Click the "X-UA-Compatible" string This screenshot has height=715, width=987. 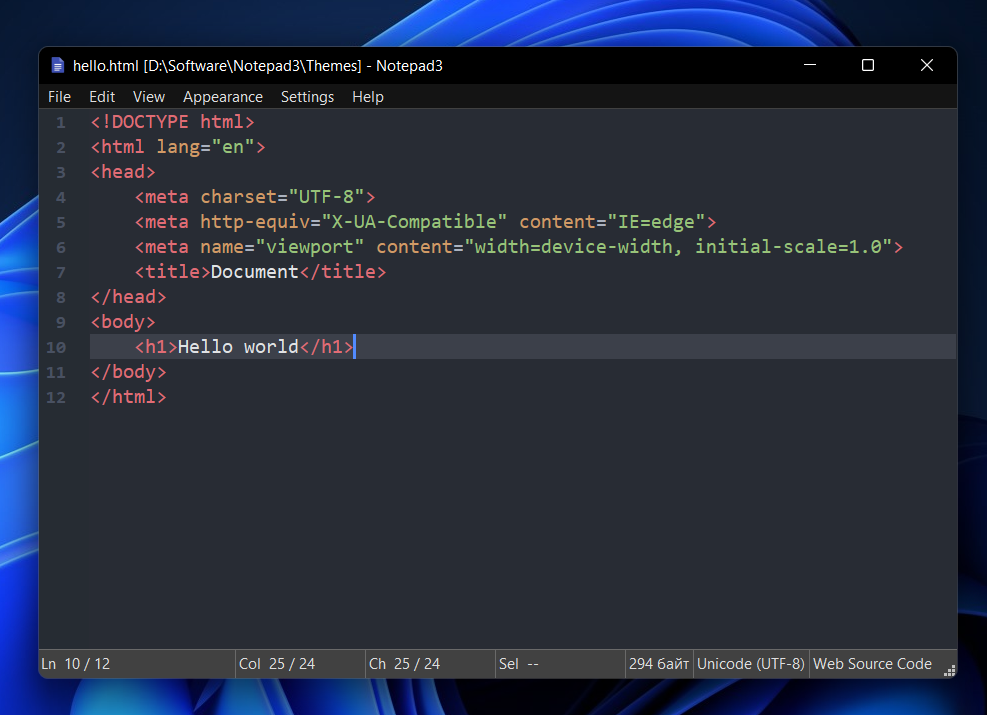(x=414, y=222)
